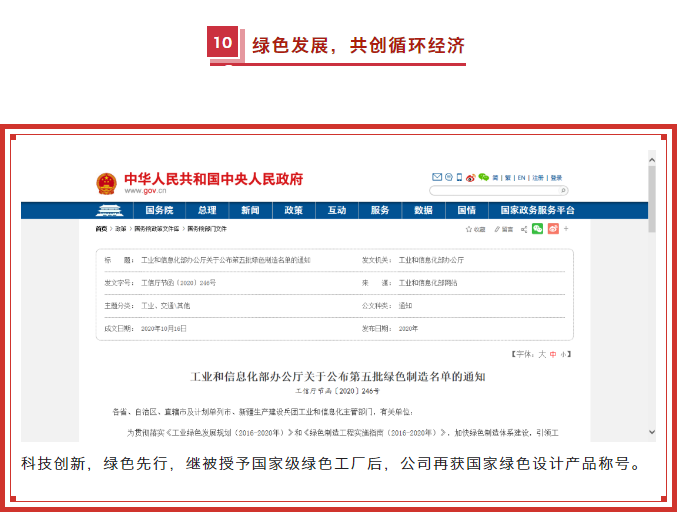678x513 pixels.
Task: Open the 国务院 menu item
Action: click(x=159, y=211)
